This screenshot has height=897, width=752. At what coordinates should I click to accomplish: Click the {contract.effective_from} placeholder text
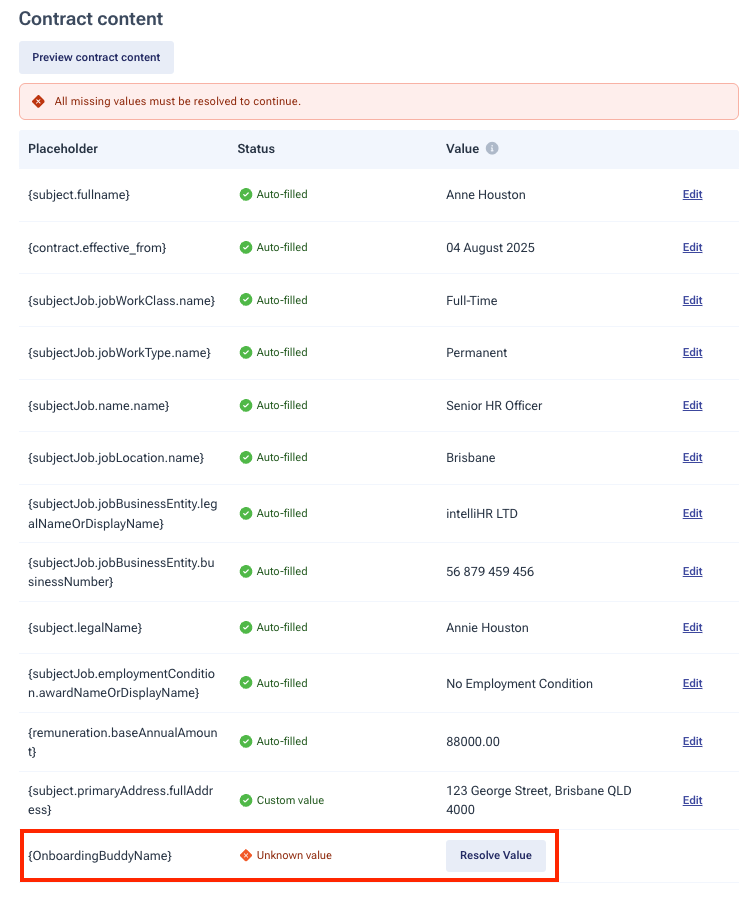coord(97,248)
